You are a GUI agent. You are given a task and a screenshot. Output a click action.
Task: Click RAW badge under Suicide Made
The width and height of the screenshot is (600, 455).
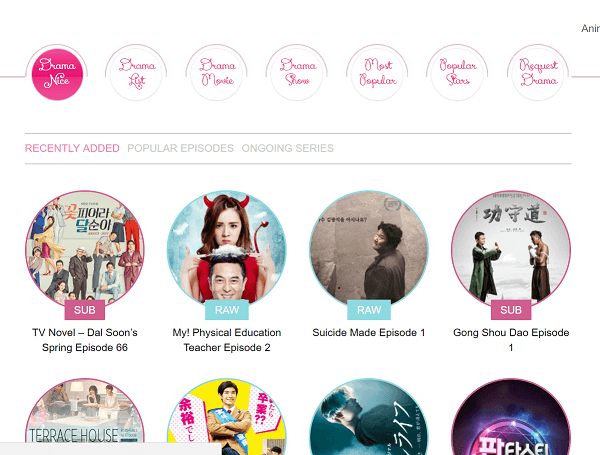tap(369, 310)
